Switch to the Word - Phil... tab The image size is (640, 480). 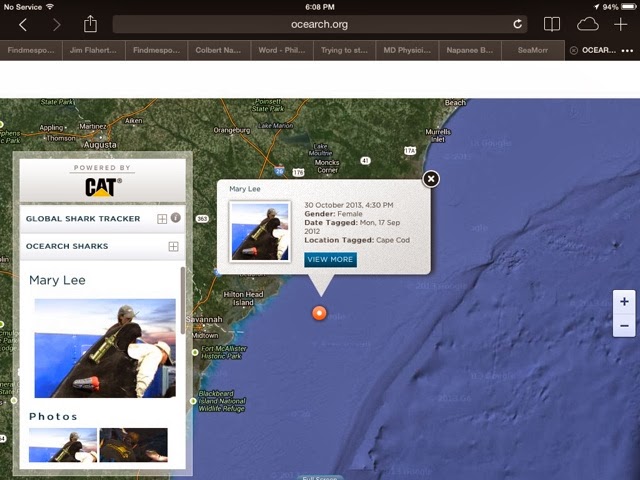click(x=282, y=50)
